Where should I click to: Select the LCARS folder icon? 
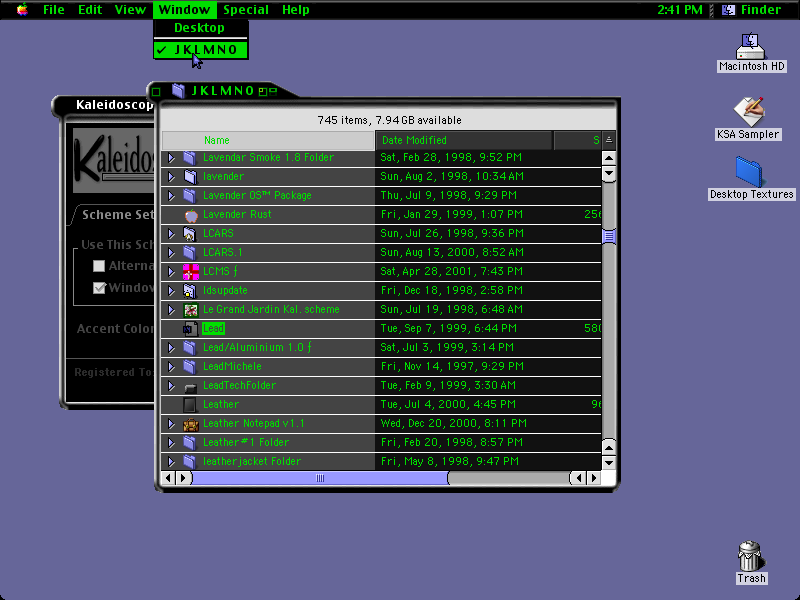190,234
